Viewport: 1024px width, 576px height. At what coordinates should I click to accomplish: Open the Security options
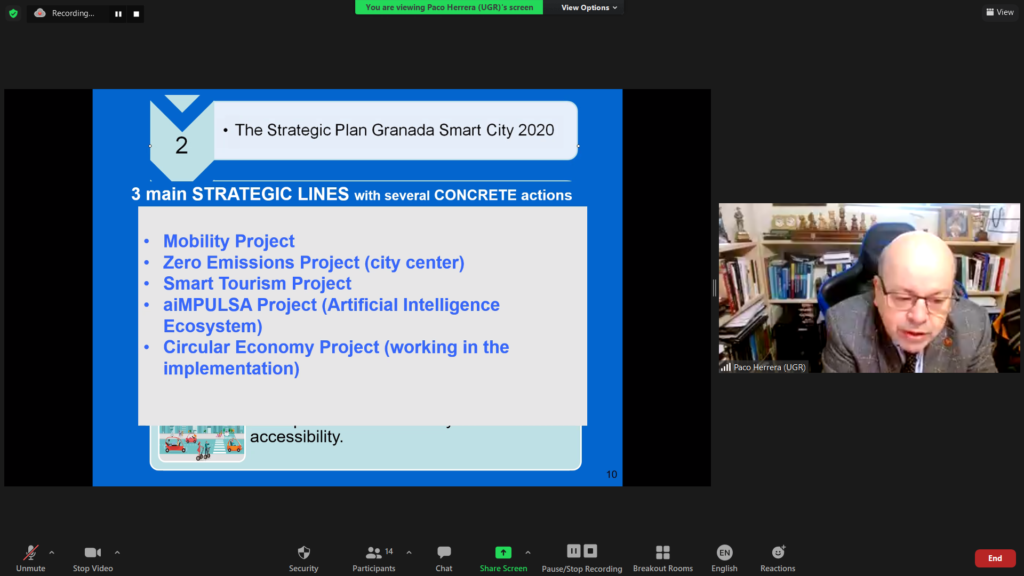[304, 556]
